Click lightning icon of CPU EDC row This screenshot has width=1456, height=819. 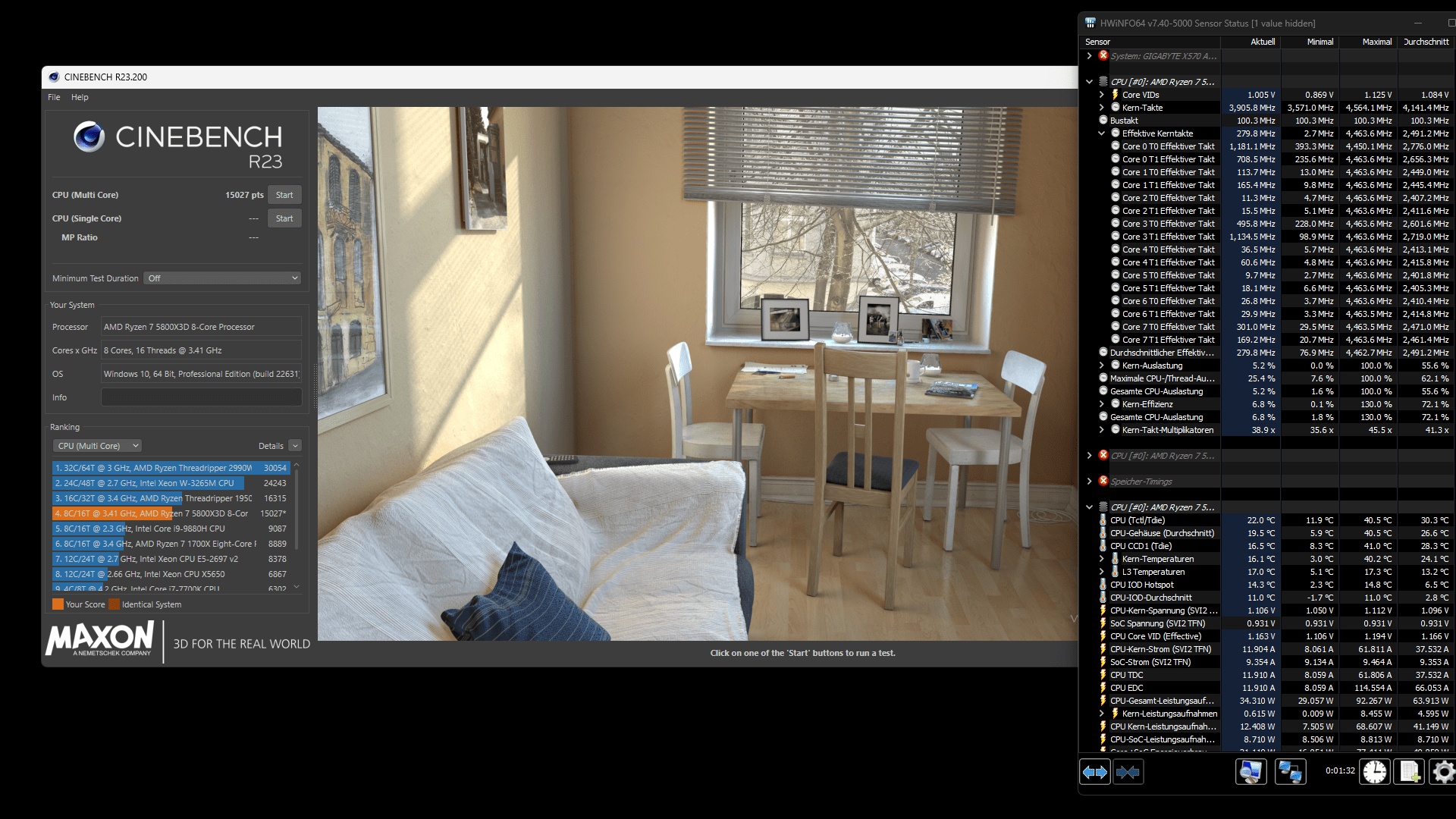[1103, 688]
